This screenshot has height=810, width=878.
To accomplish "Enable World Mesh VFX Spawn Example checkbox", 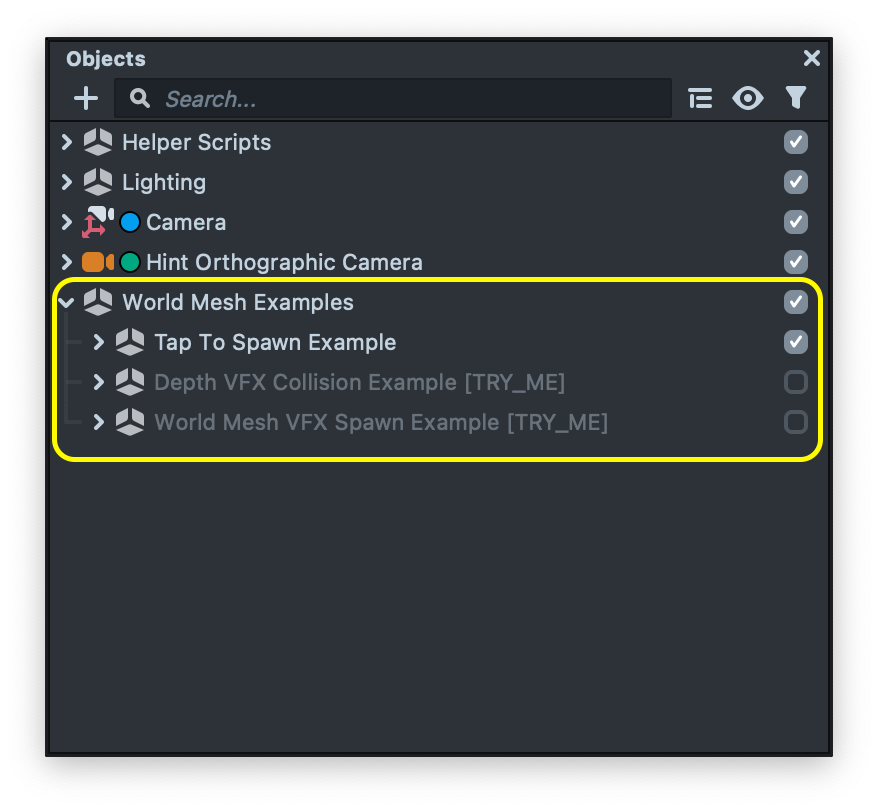I will pyautogui.click(x=795, y=422).
